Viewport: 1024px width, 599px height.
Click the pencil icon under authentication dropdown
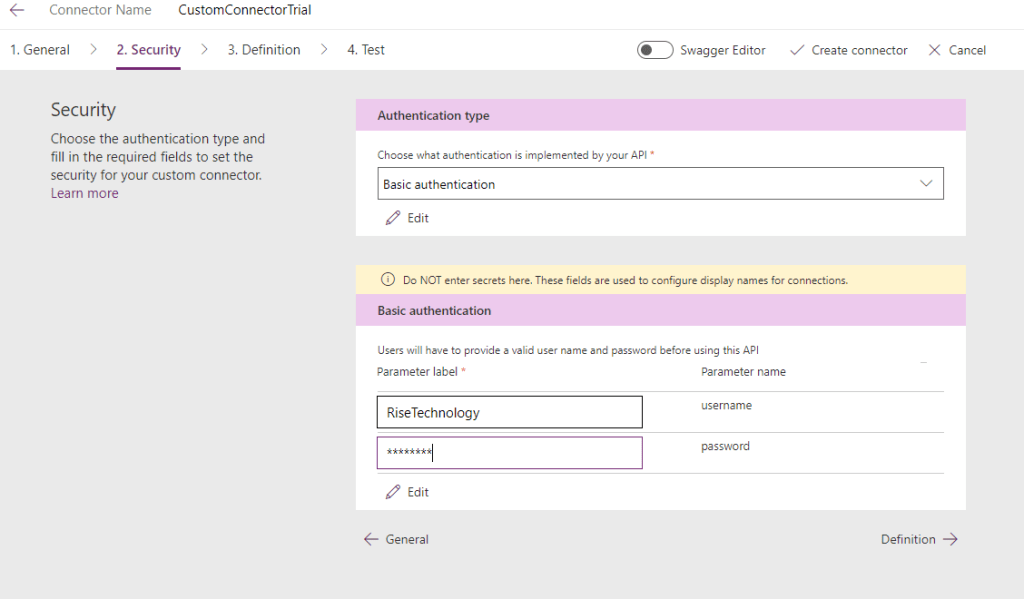(393, 218)
